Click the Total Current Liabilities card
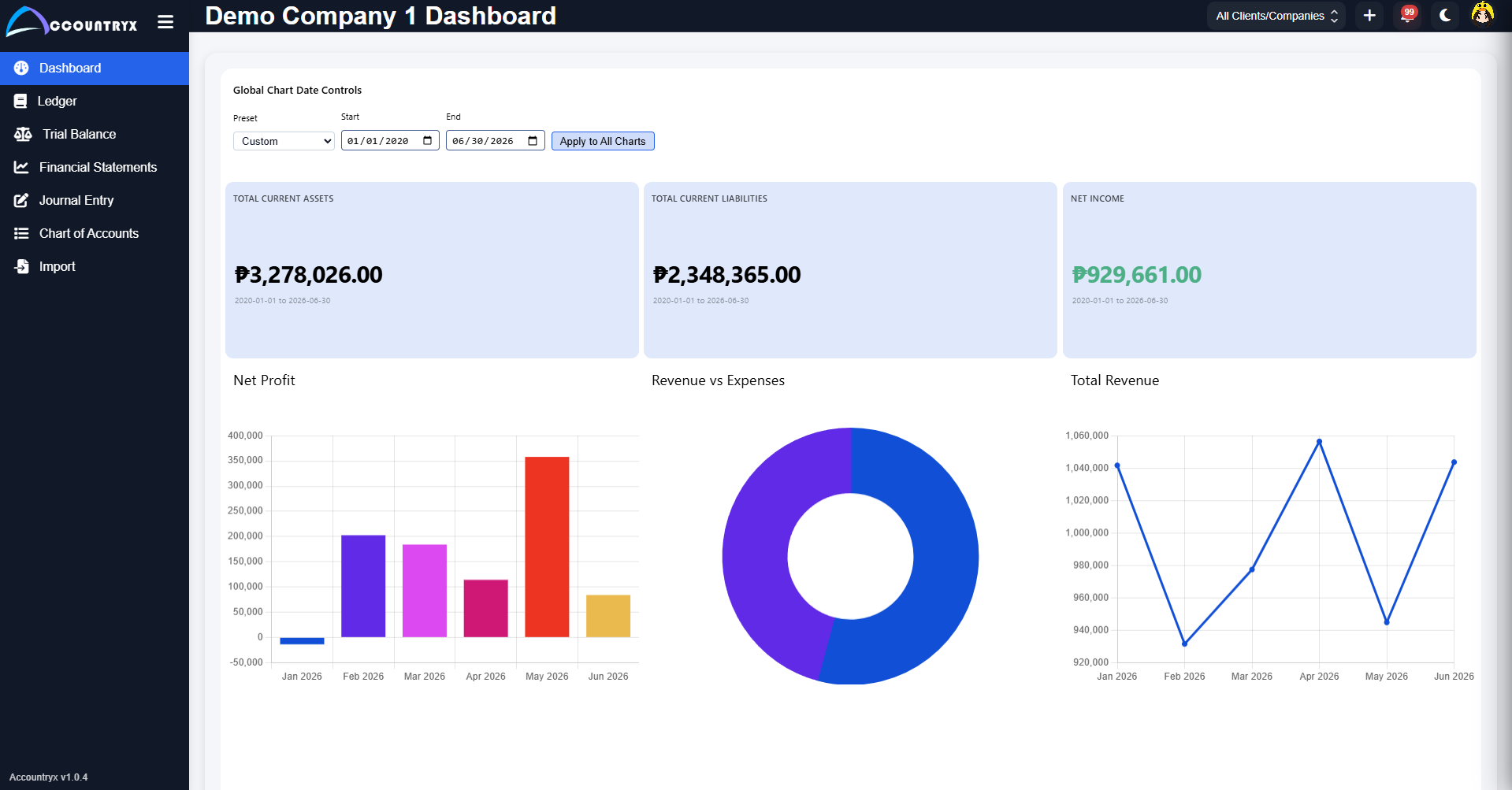This screenshot has width=1512, height=790. [850, 270]
